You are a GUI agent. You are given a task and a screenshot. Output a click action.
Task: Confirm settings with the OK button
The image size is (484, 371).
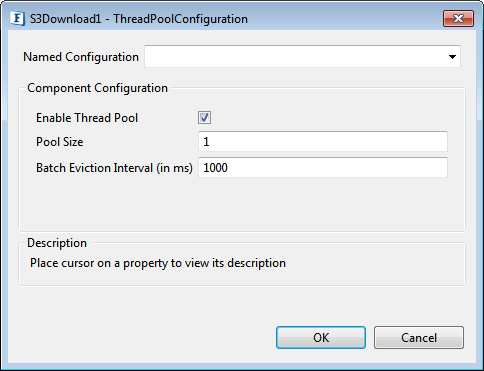click(x=321, y=338)
